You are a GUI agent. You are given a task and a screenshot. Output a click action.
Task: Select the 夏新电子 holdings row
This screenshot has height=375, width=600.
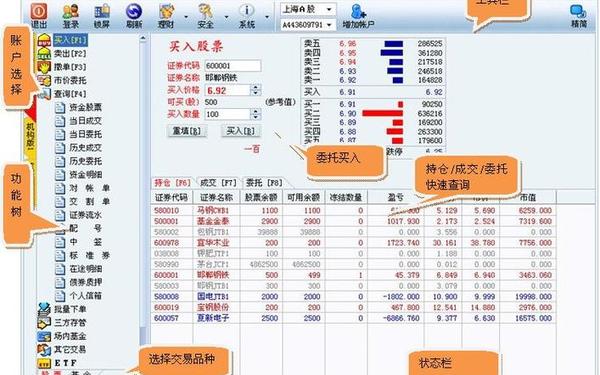[x=353, y=318]
